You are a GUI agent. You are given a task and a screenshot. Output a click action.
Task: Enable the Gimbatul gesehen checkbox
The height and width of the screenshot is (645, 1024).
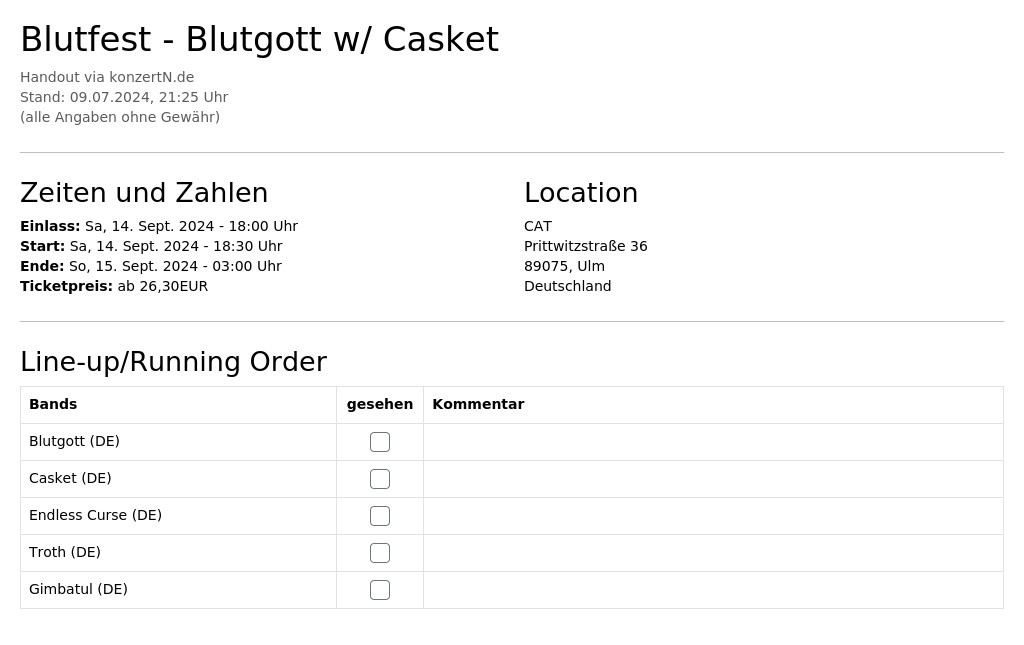pyautogui.click(x=379, y=590)
